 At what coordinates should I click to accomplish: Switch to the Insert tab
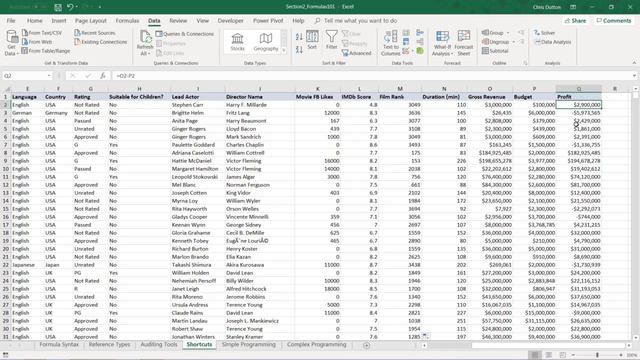click(x=59, y=20)
